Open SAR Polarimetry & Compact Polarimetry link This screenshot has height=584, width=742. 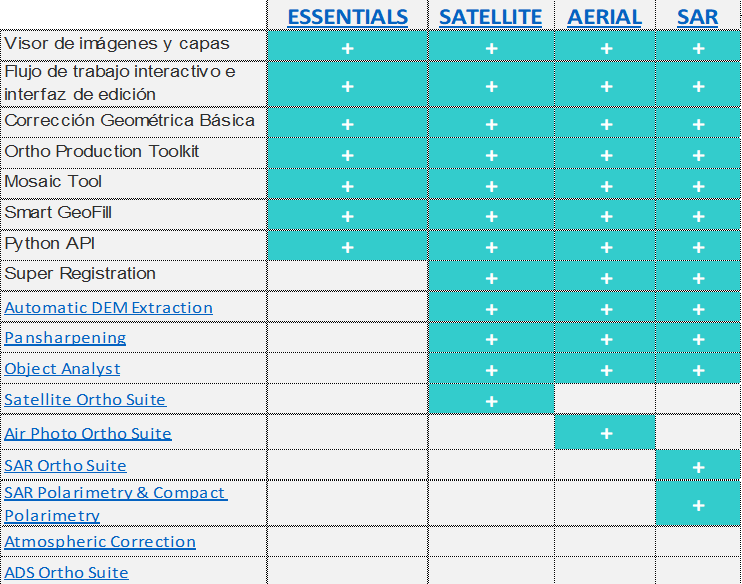click(115, 504)
